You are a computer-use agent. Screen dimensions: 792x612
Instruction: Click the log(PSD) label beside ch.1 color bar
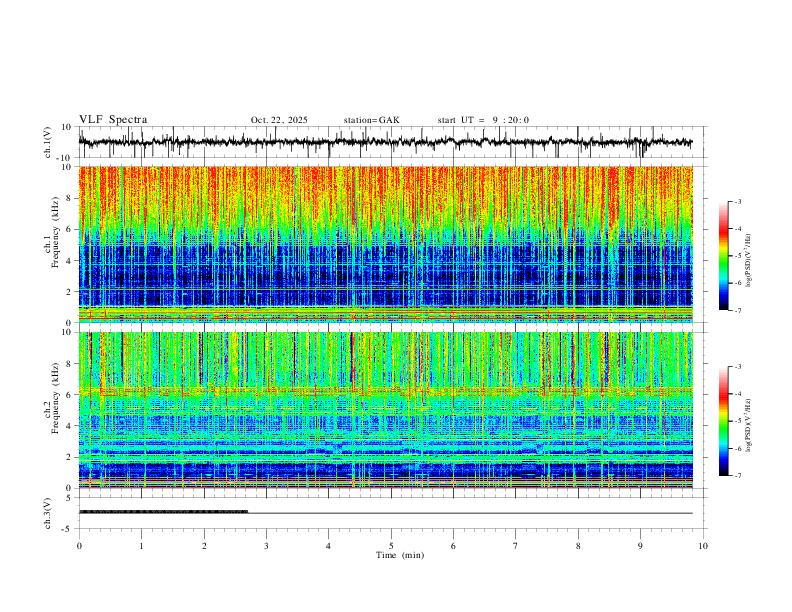pyautogui.click(x=749, y=261)
